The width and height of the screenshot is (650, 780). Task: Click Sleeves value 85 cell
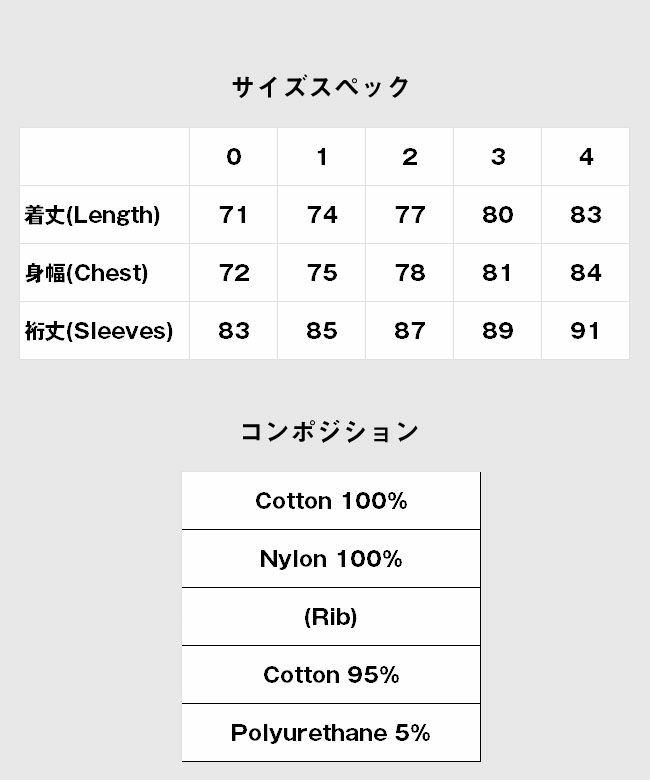point(321,331)
